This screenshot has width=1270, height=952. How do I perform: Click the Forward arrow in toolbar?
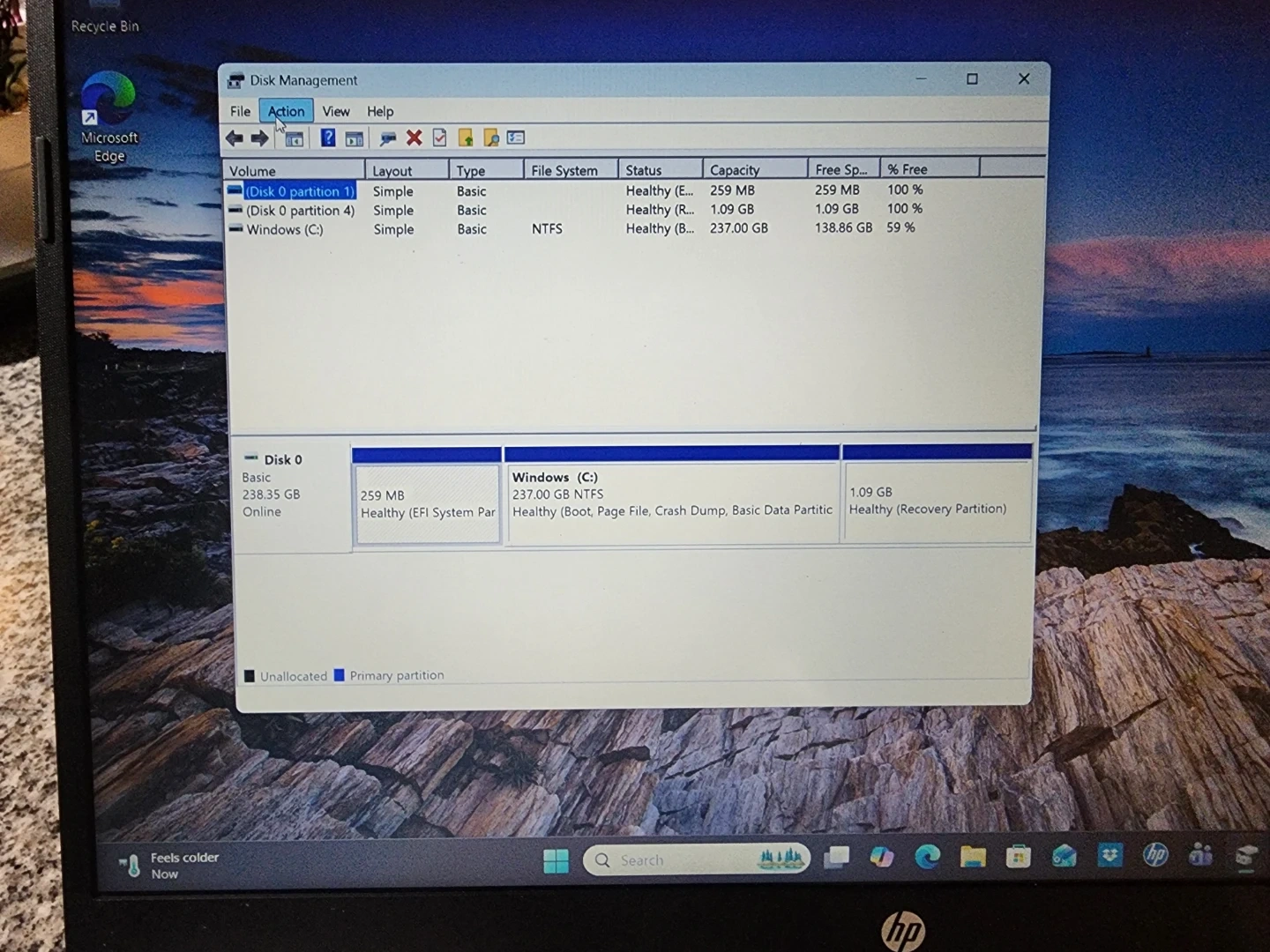click(x=259, y=138)
